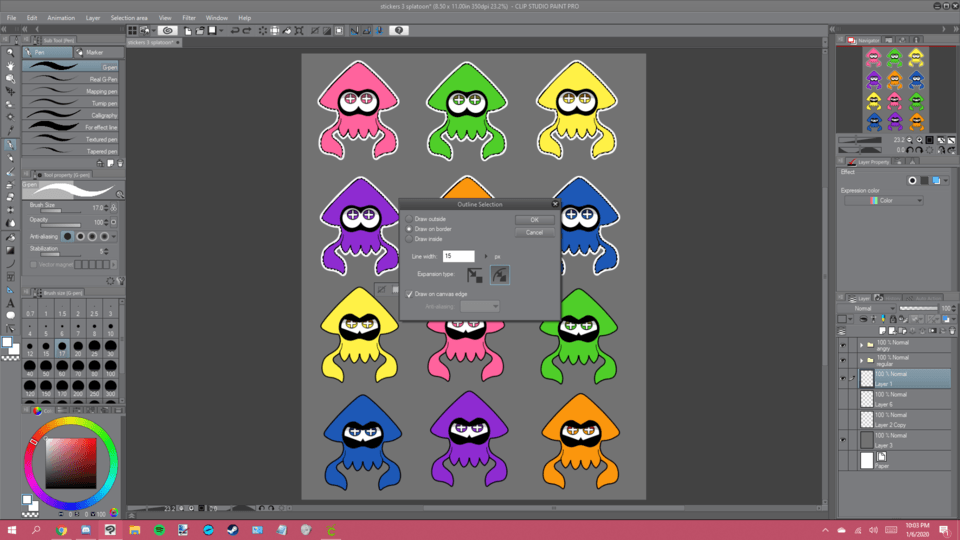Click OK in Outline Selection dialog
This screenshot has width=960, height=540.
click(534, 220)
